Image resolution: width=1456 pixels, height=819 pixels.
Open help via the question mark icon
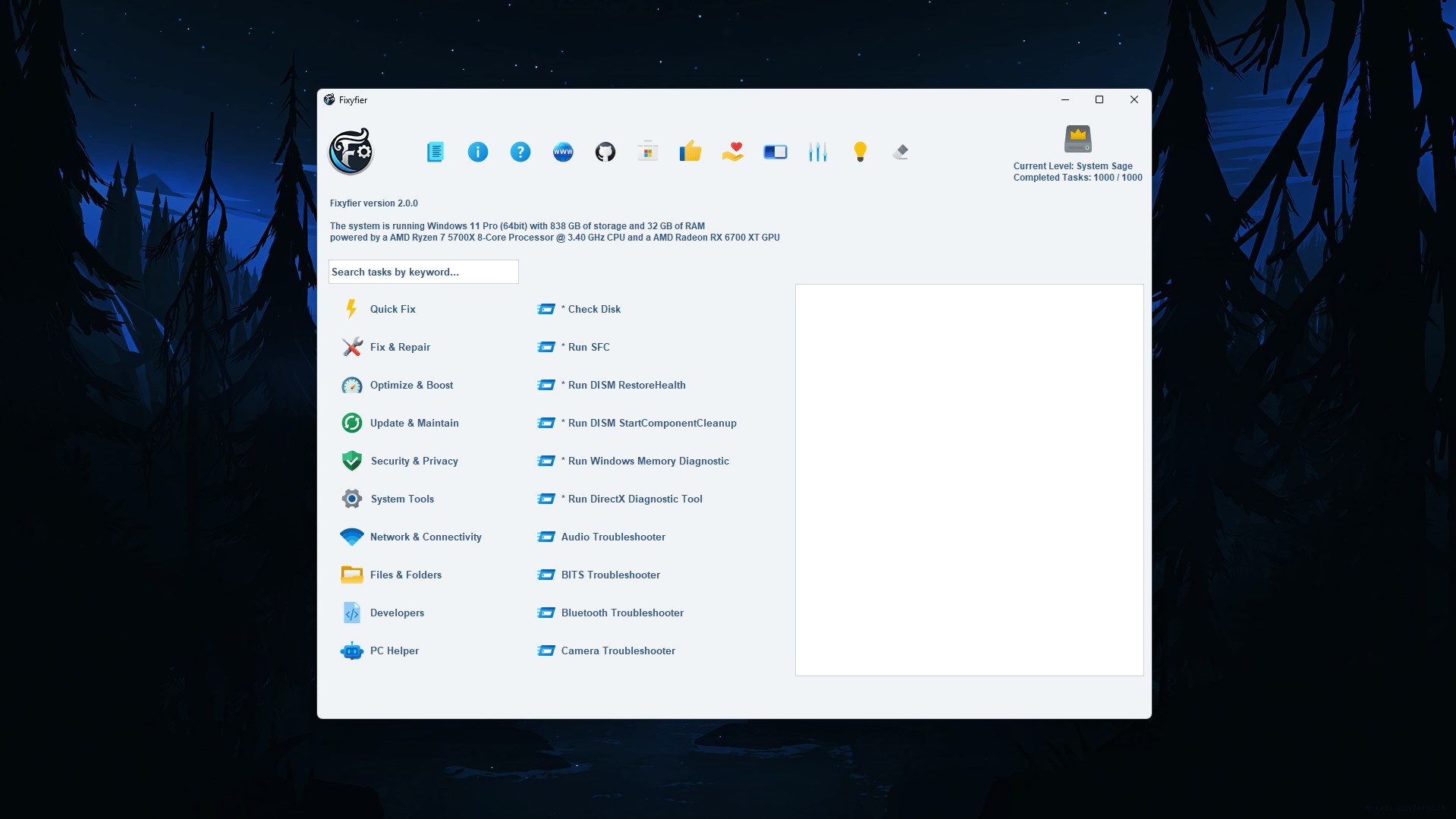click(520, 151)
